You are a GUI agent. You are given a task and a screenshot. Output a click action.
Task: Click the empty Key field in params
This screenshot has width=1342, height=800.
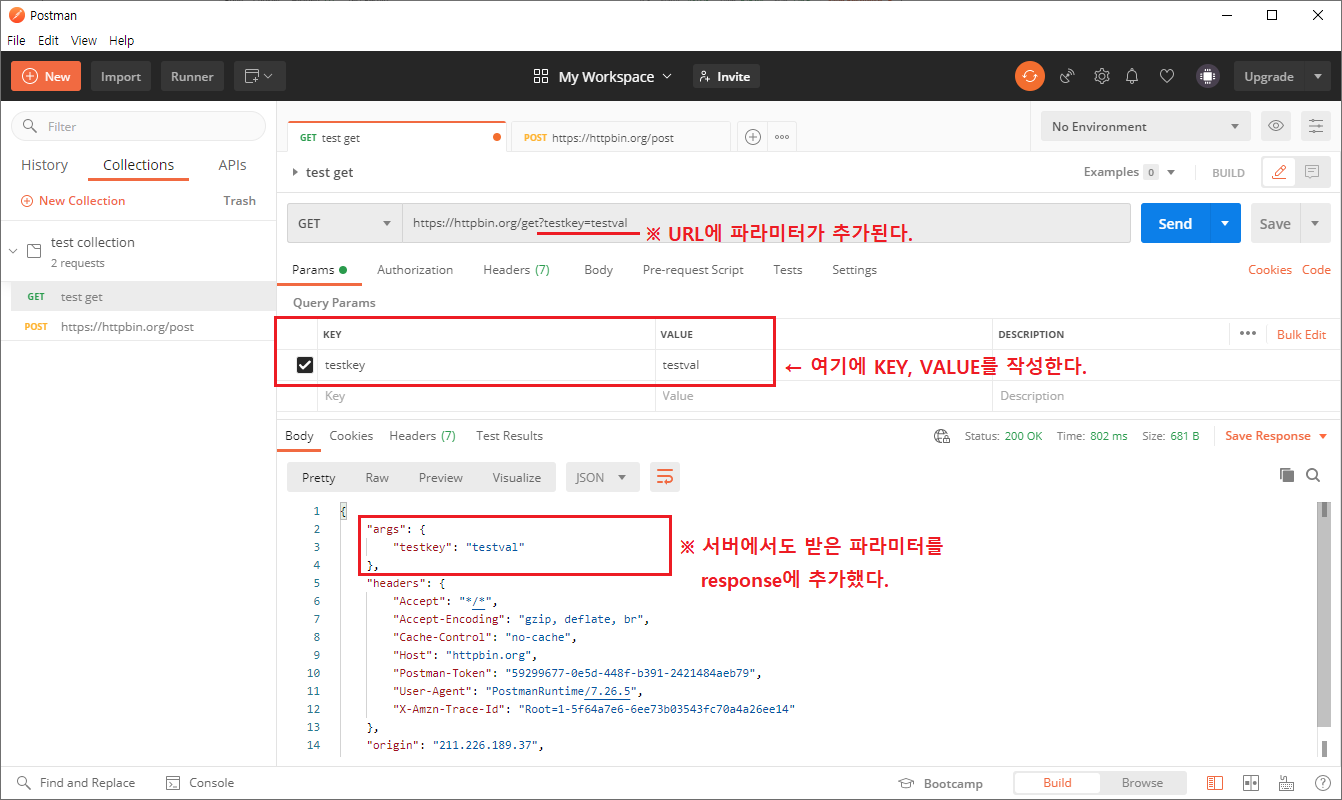[486, 396]
